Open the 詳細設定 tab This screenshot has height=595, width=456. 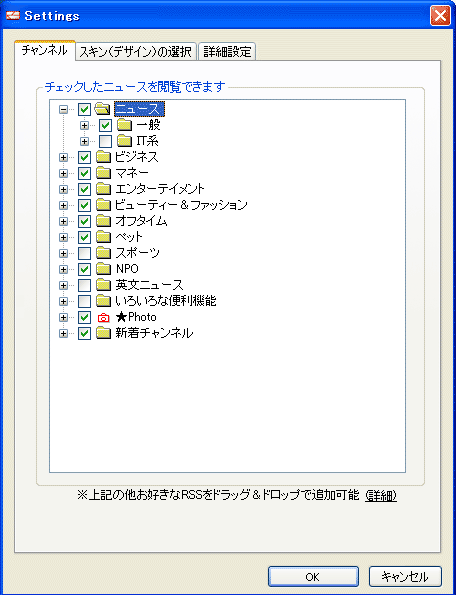[x=227, y=52]
